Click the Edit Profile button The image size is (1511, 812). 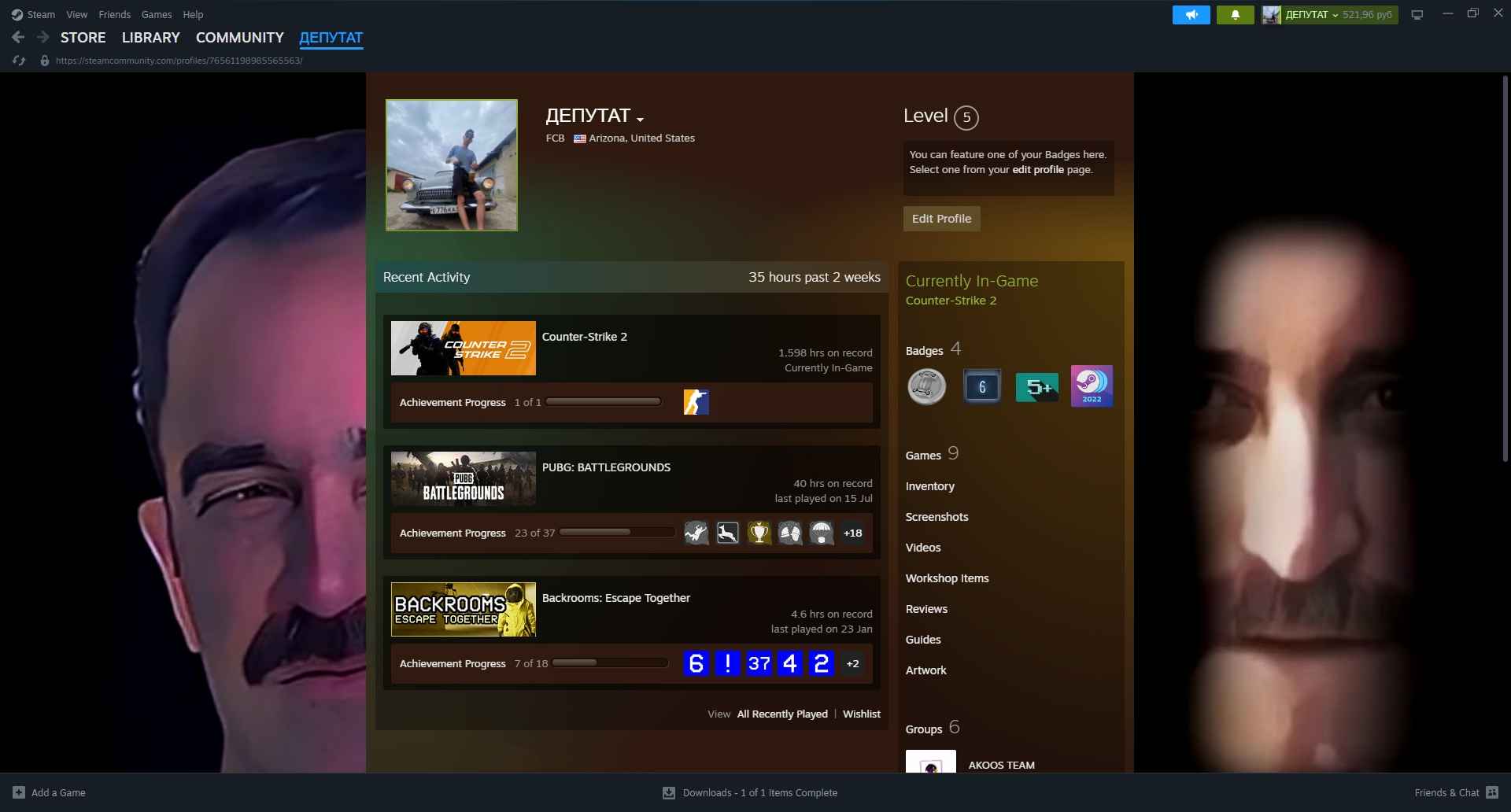tap(941, 219)
